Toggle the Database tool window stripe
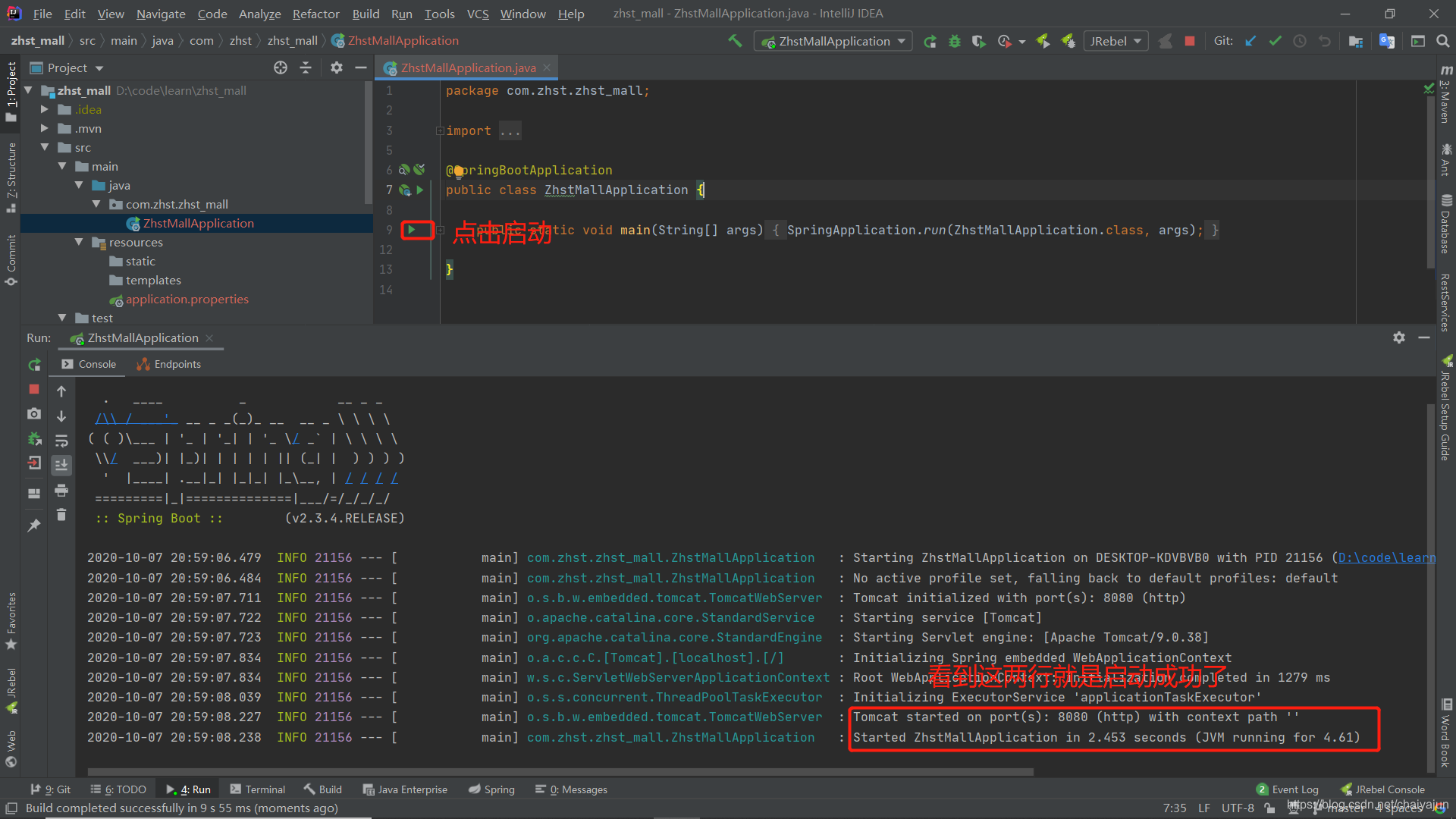Image resolution: width=1456 pixels, height=819 pixels. [x=1445, y=224]
